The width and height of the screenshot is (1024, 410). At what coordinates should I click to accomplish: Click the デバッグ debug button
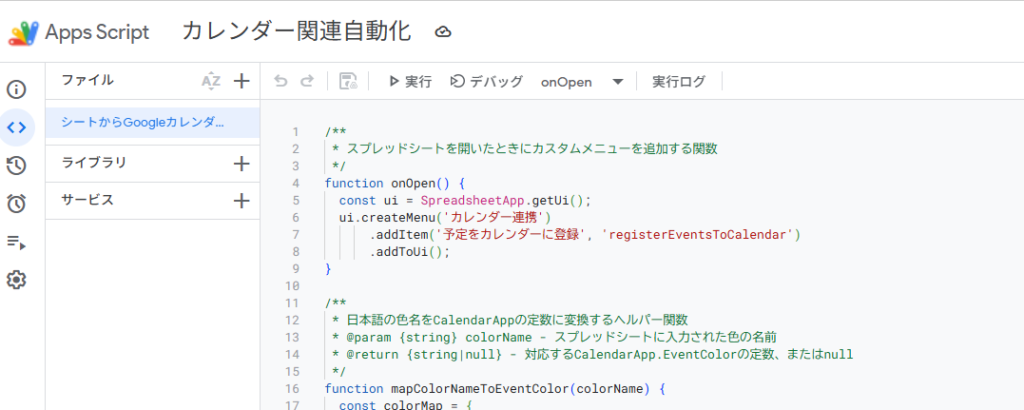point(486,82)
